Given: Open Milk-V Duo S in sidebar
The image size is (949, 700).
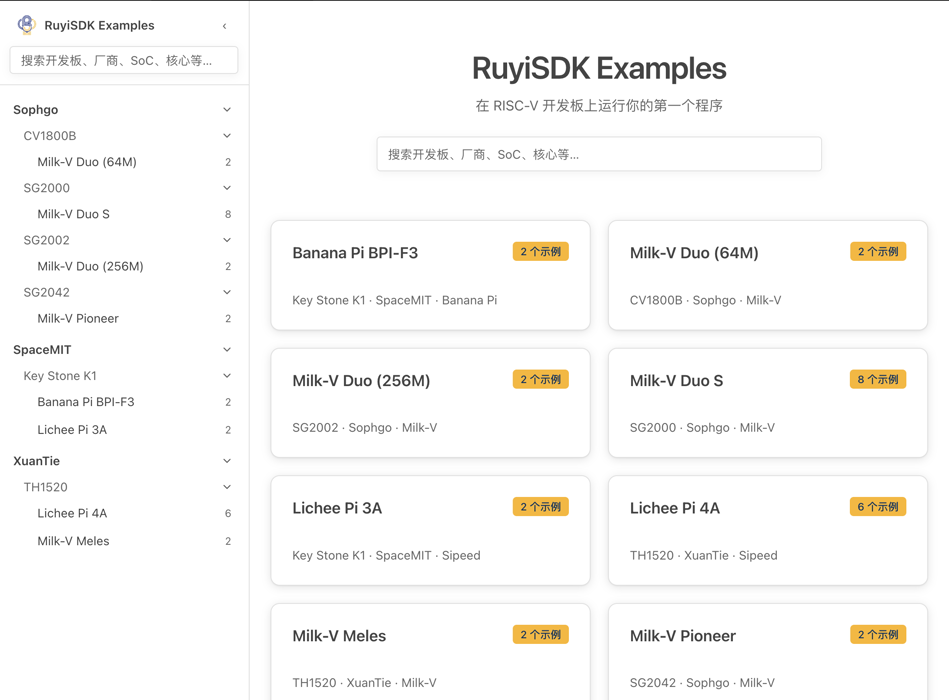Looking at the screenshot, I should pos(73,214).
